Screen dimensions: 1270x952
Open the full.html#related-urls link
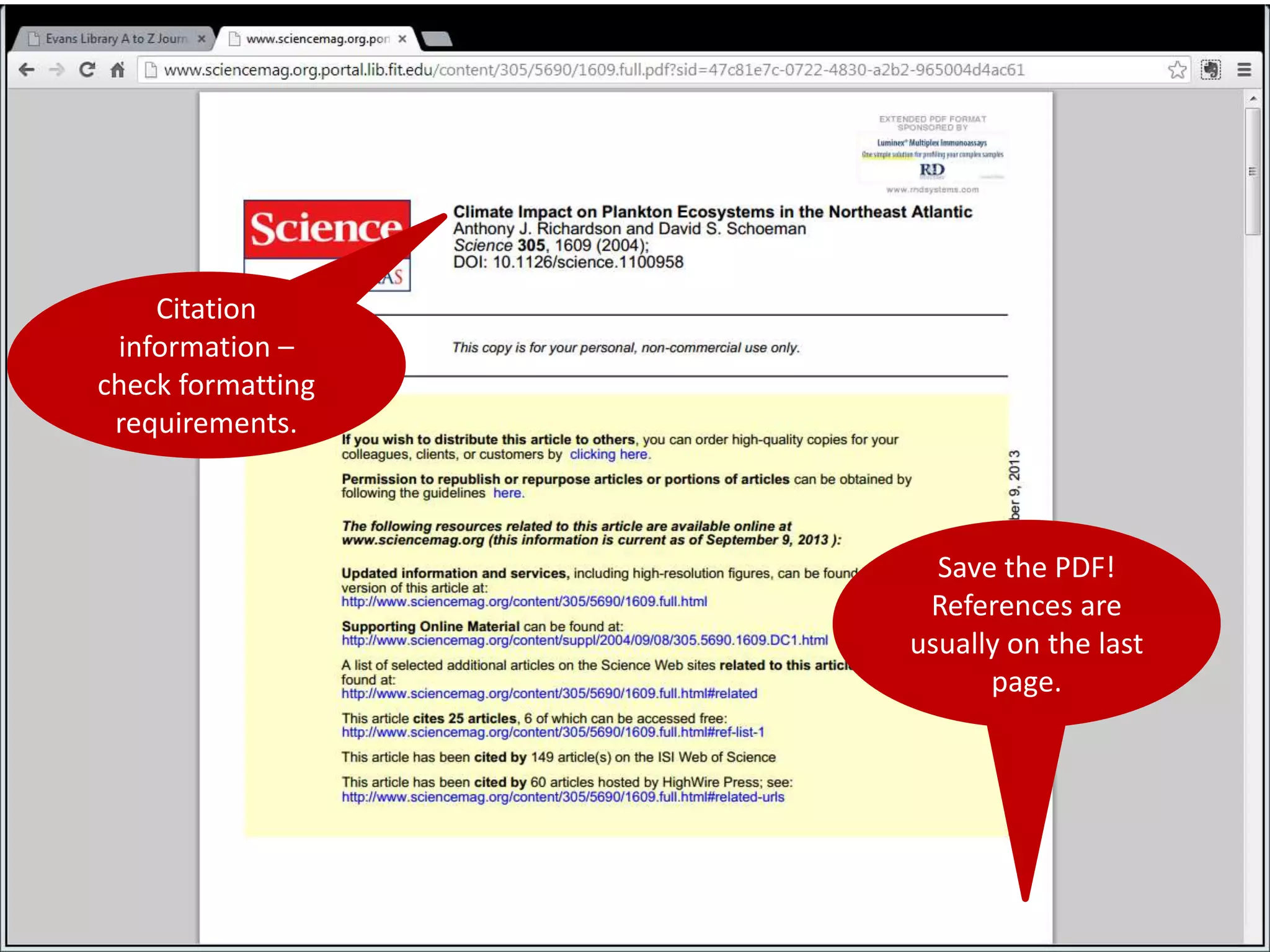[563, 797]
